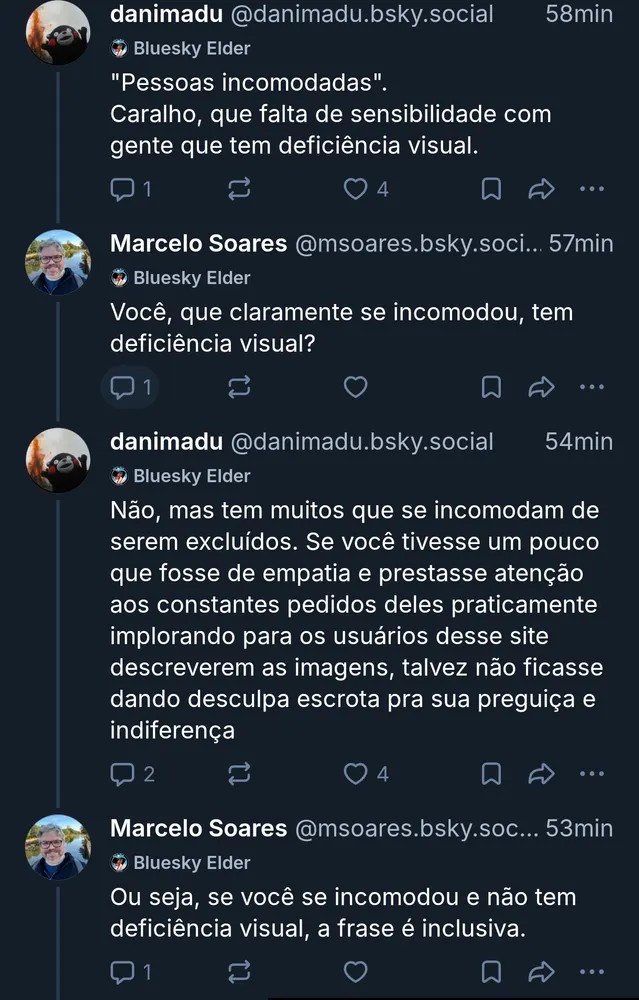Repost Marcelo's "Você, que claramente" post
The height and width of the screenshot is (1000, 639).
tap(239, 386)
